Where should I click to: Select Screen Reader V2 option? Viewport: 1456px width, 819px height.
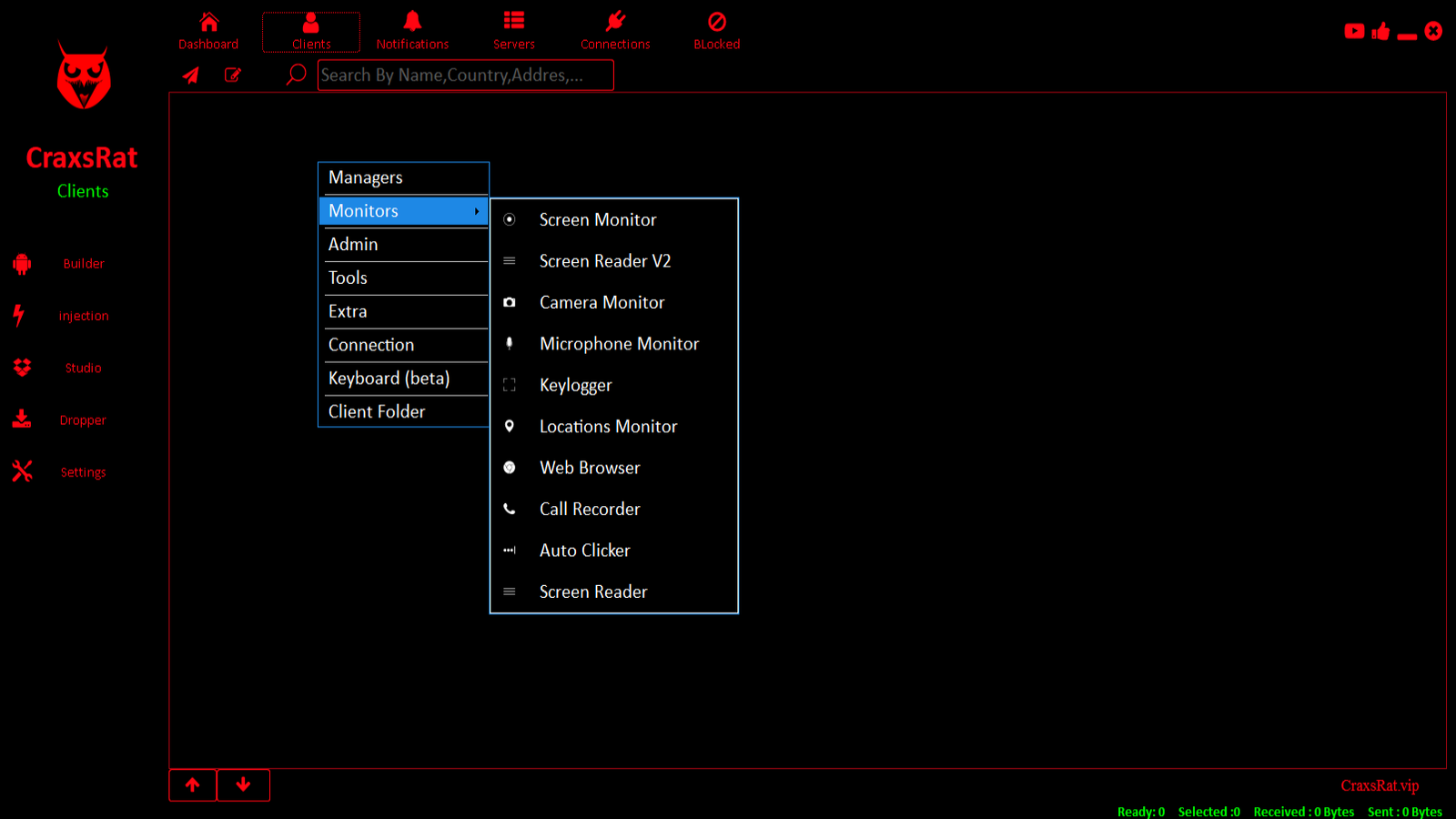tap(613, 261)
